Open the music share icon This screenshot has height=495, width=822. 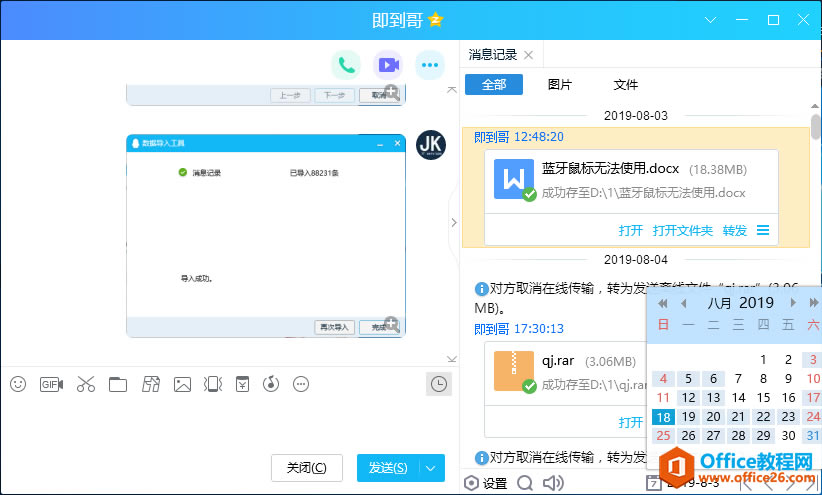(271, 384)
